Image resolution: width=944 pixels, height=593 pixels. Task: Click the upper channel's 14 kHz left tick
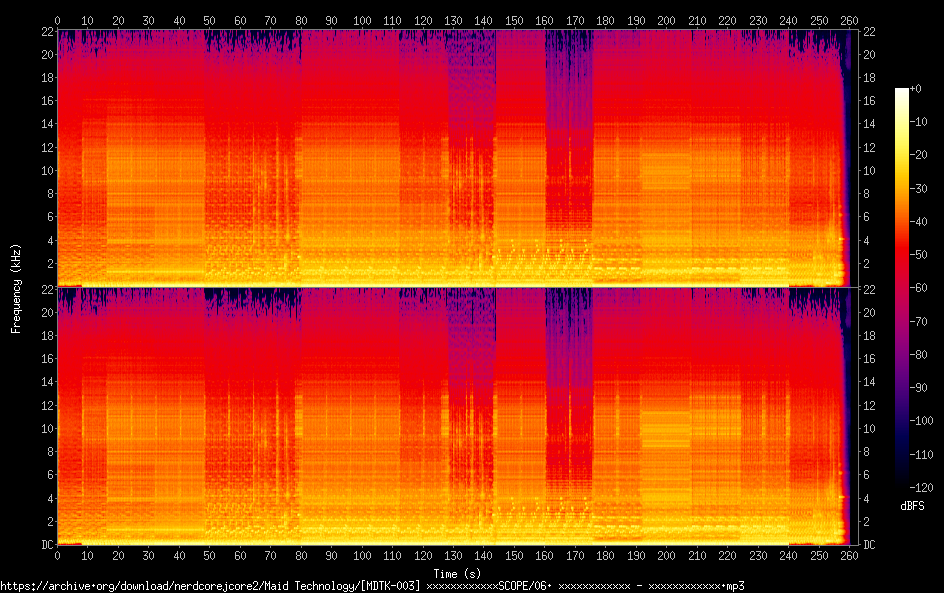pos(46,124)
